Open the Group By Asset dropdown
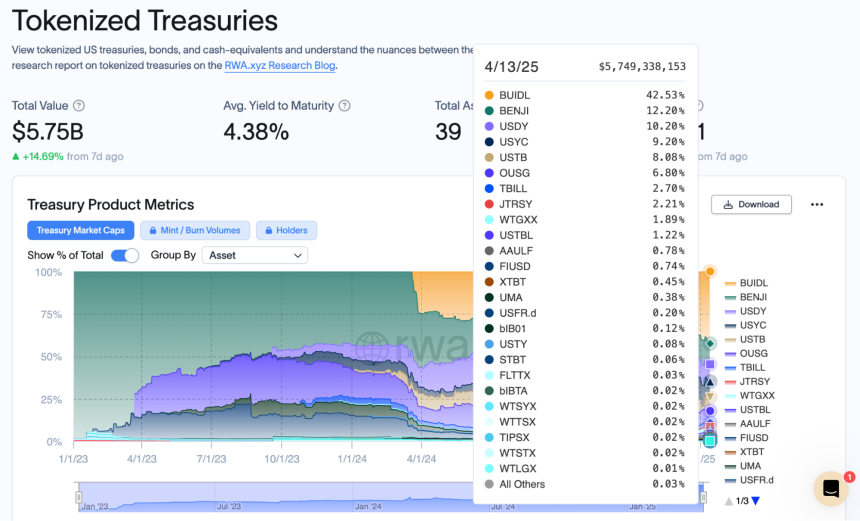 tap(255, 256)
